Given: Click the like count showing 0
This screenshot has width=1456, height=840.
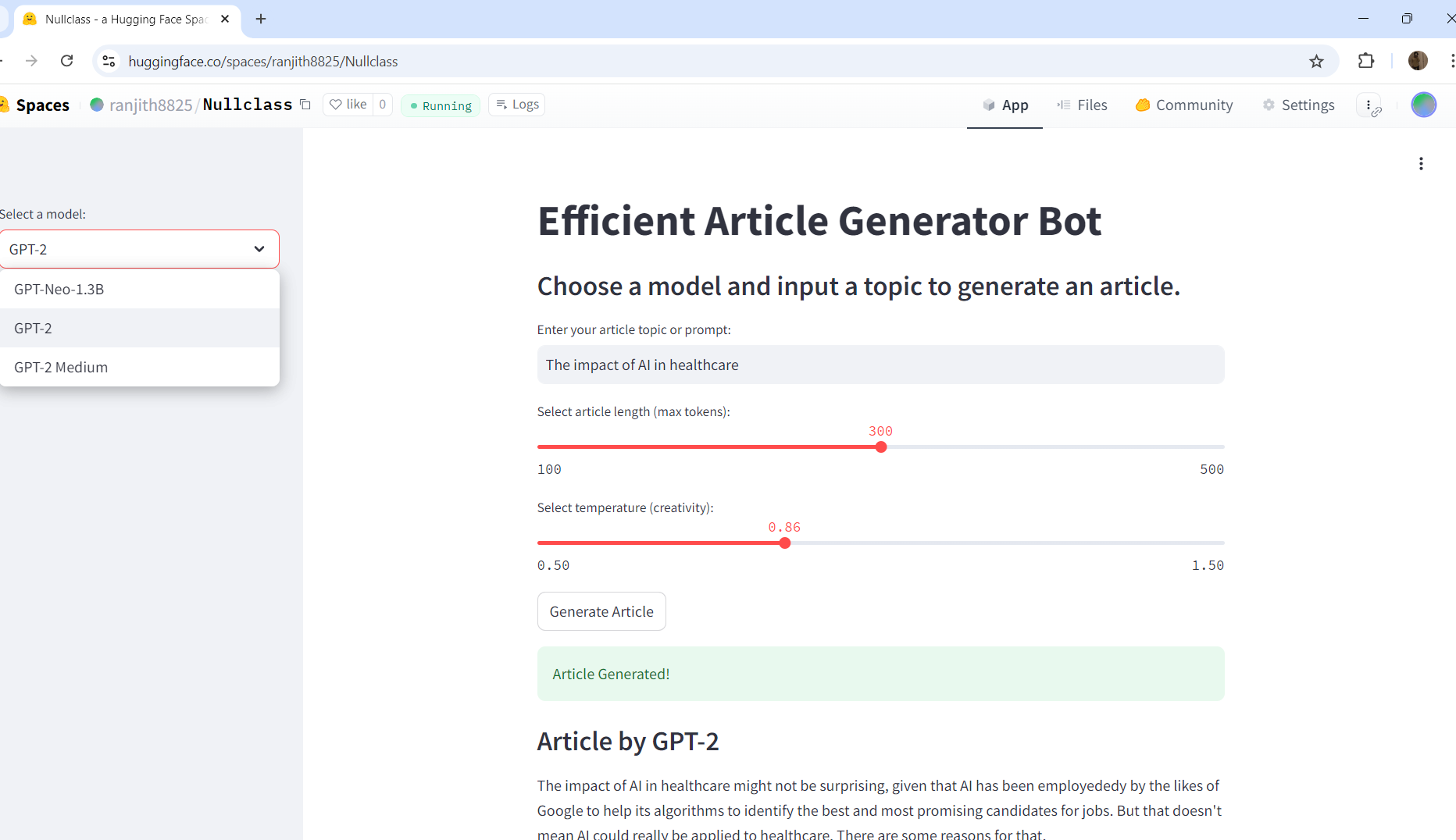Looking at the screenshot, I should 383,105.
